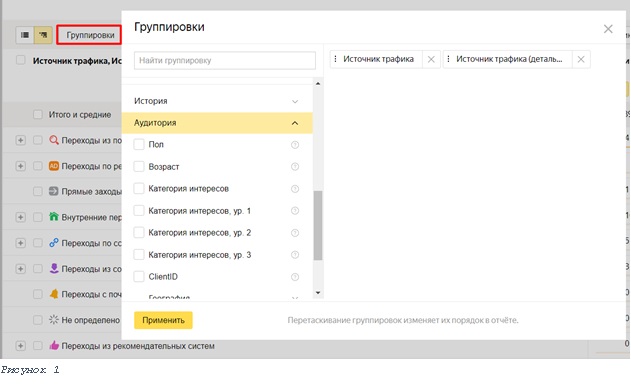Check Категория интересов, ур. 3

[139, 255]
